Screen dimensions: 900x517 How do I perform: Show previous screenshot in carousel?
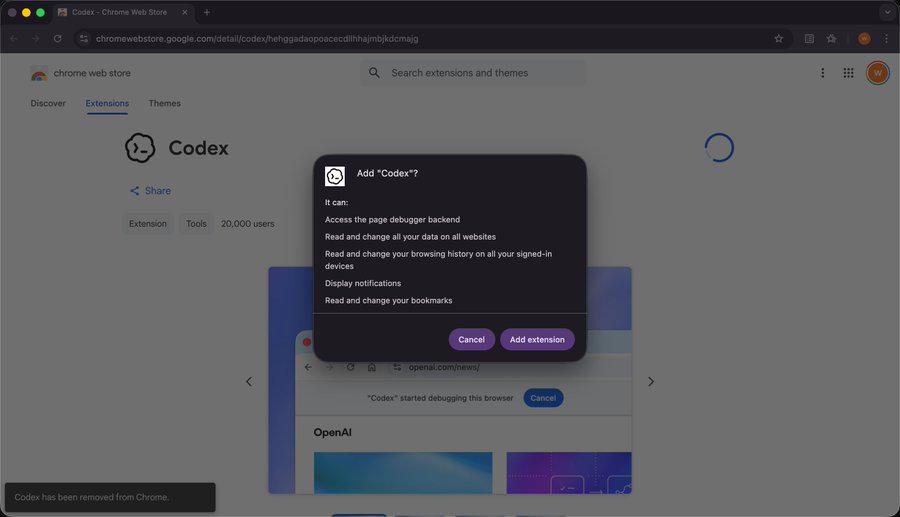[x=249, y=382]
